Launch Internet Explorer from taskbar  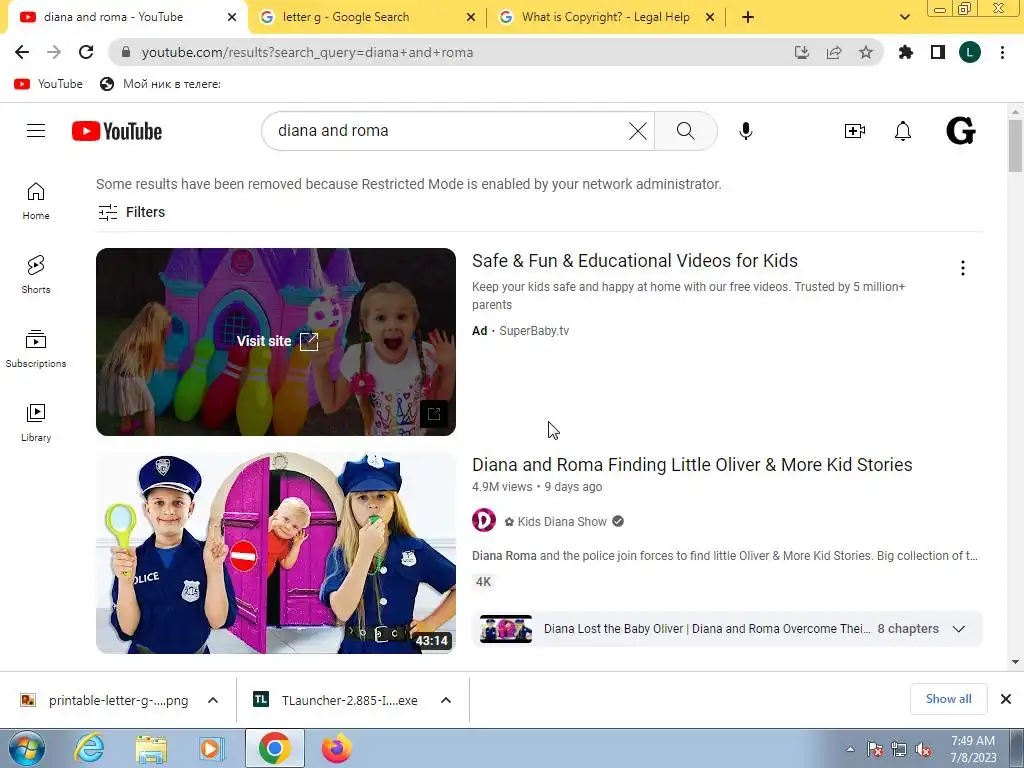pyautogui.click(x=89, y=748)
